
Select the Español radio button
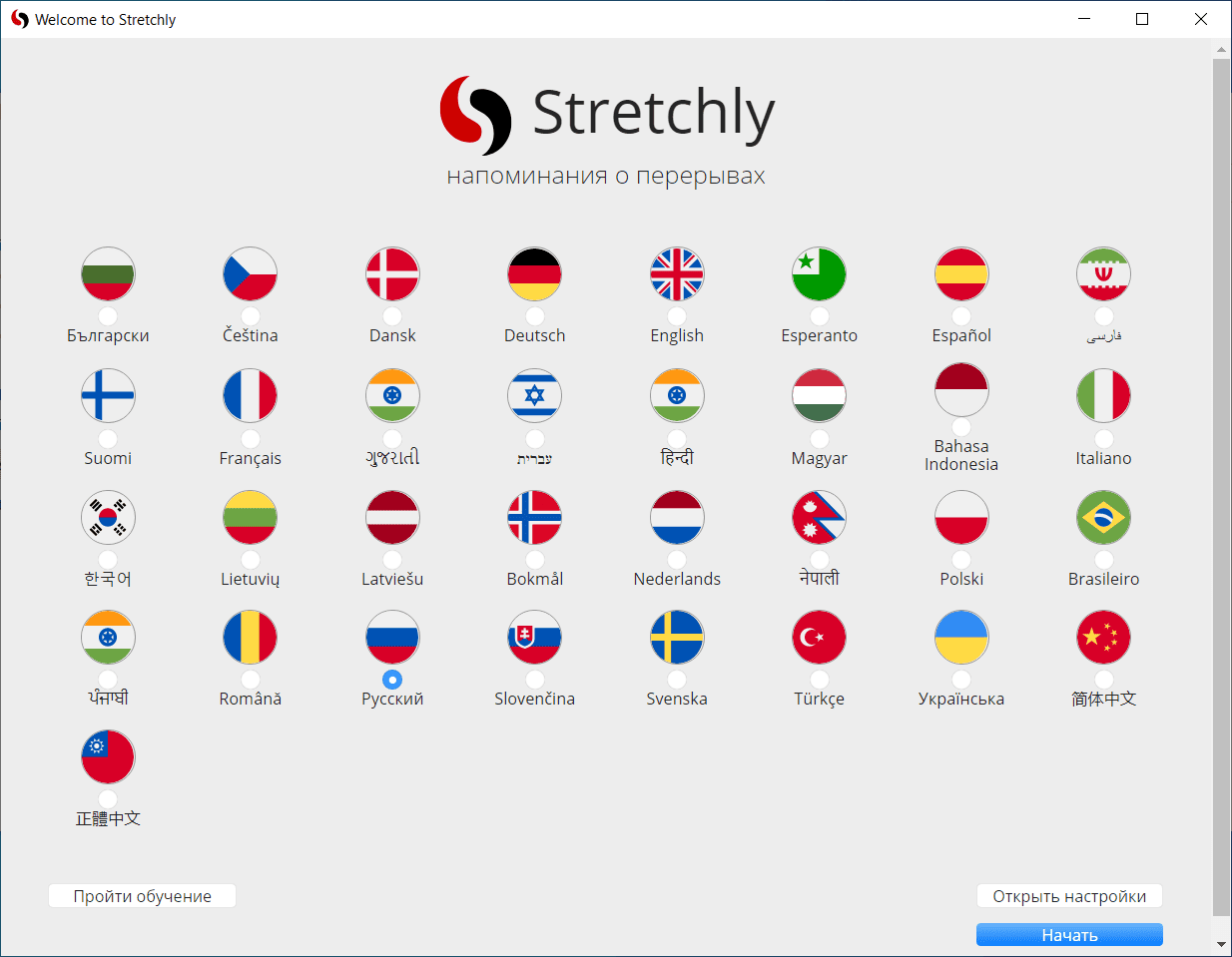pos(961,316)
